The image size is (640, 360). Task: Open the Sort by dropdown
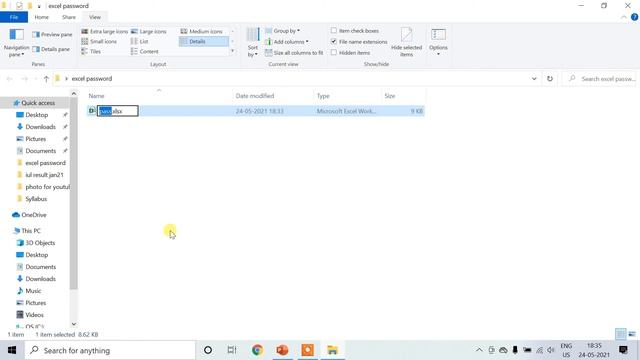click(x=253, y=43)
